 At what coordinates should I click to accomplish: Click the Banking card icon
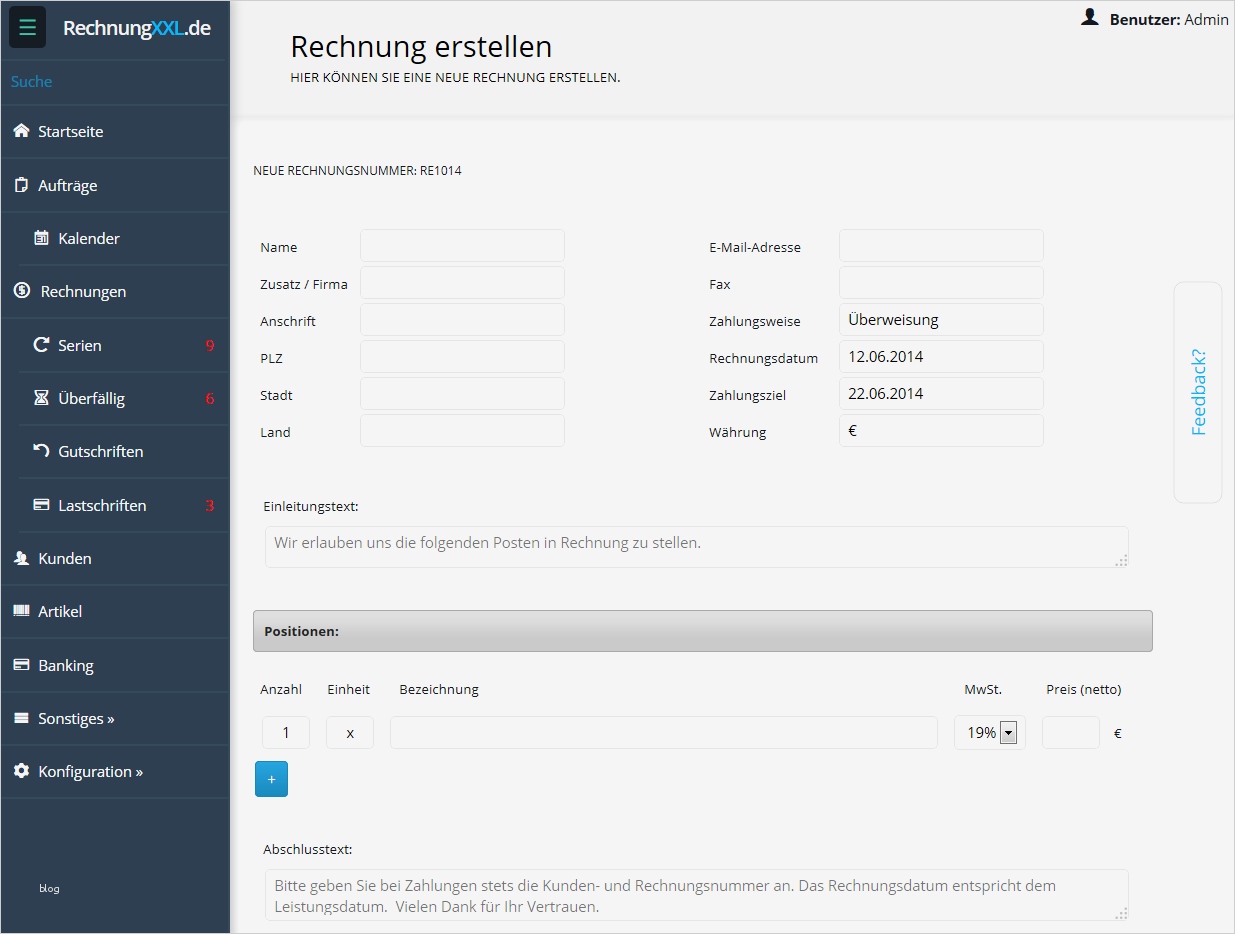(21, 665)
